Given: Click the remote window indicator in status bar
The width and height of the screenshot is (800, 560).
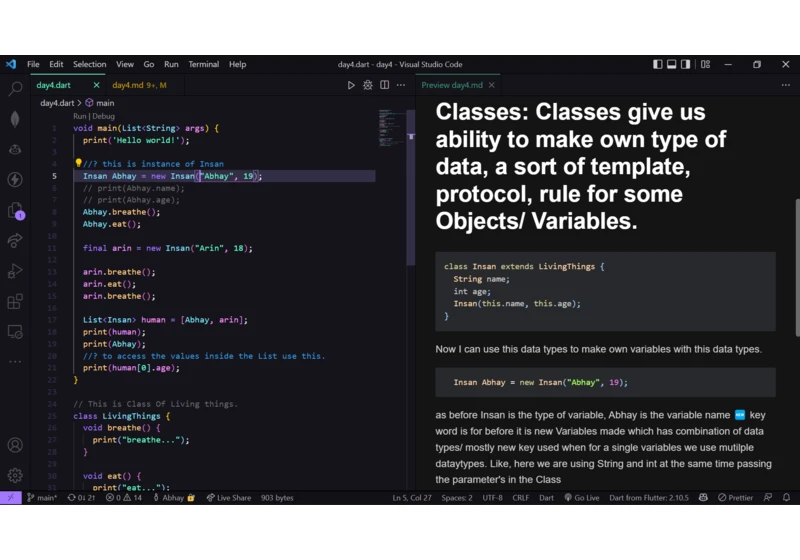Looking at the screenshot, I should 11,498.
